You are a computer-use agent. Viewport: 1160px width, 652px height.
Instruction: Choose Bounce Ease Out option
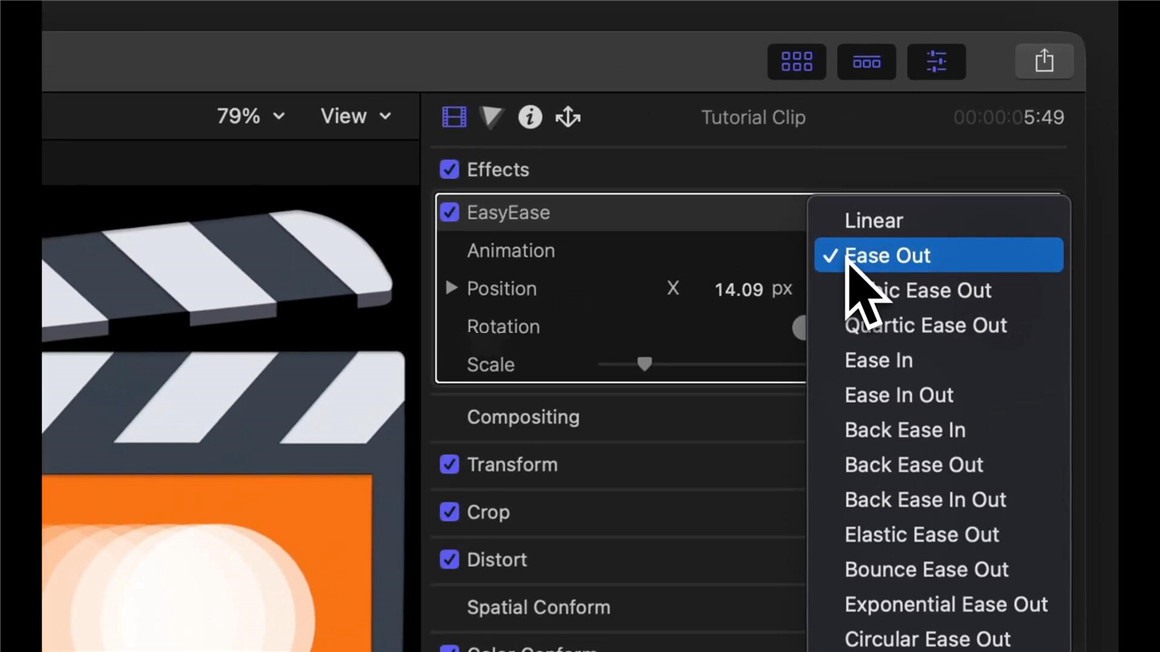926,570
